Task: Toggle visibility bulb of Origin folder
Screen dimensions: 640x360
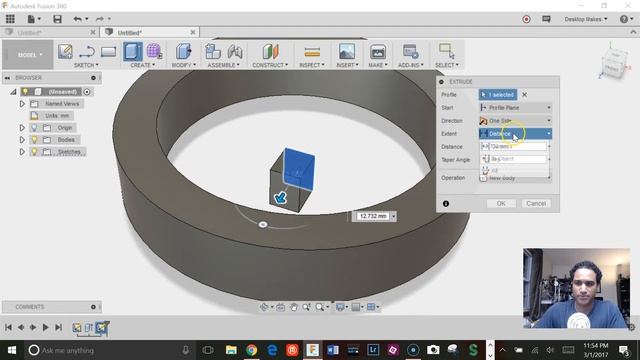Action: pos(34,128)
